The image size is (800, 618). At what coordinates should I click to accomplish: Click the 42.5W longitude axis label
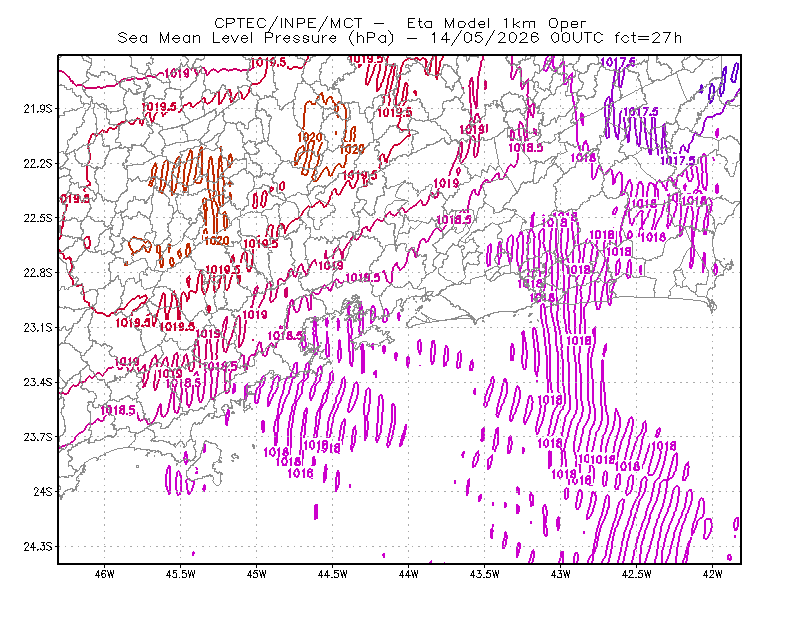click(x=637, y=574)
